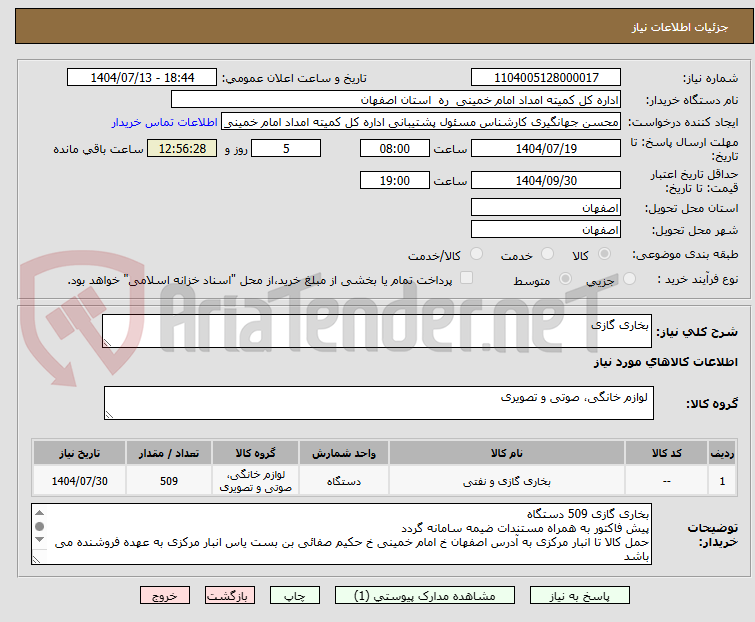Click the چاپ print button
Screen dimensions: 755x622
pos(295,596)
